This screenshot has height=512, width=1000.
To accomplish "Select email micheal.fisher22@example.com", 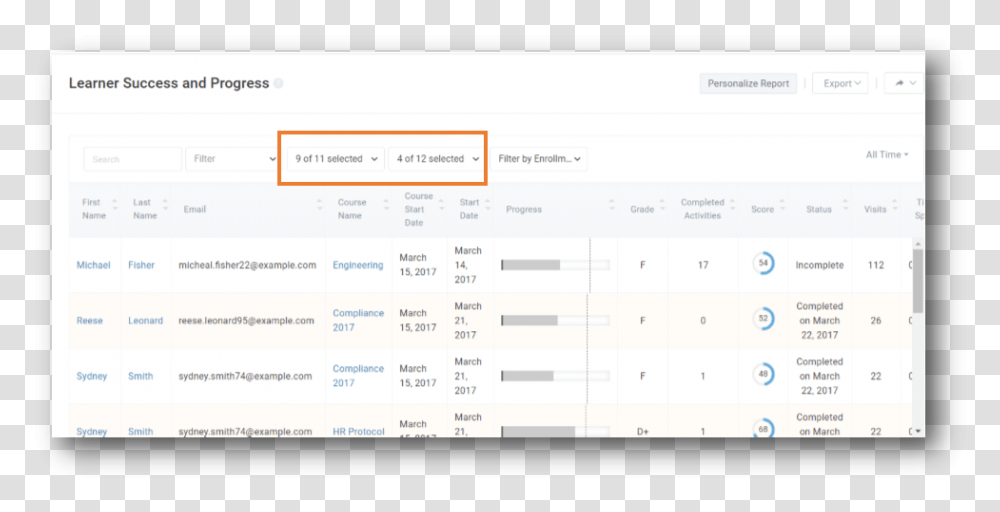I will [x=247, y=265].
